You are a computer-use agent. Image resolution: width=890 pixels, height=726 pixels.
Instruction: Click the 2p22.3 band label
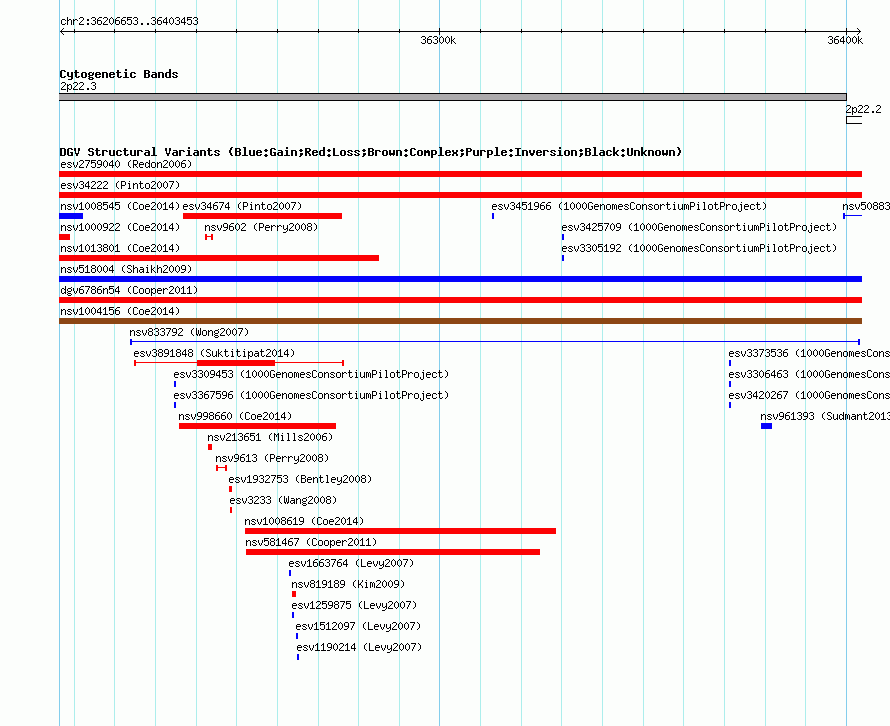click(x=78, y=86)
